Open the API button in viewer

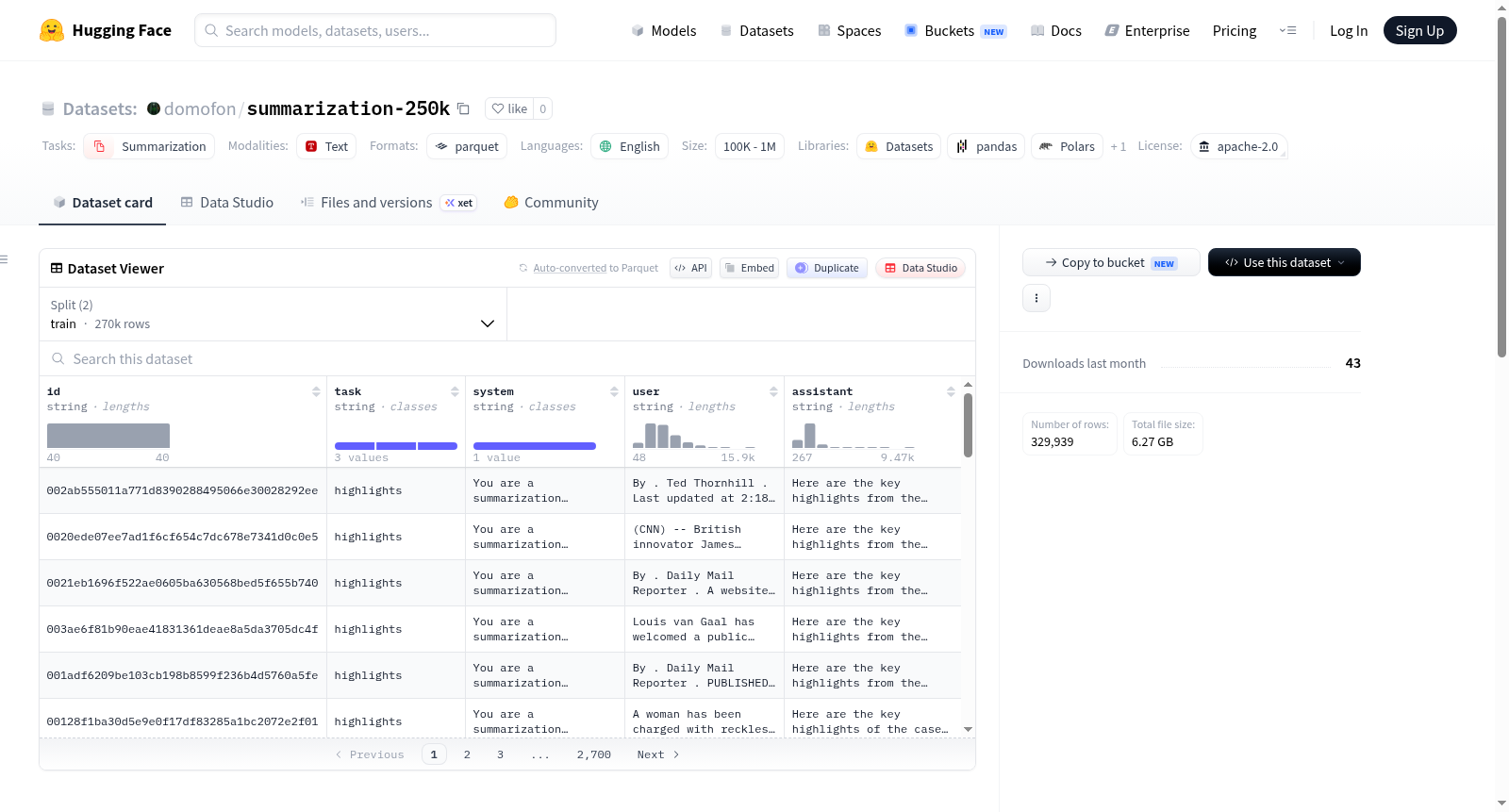pos(690,268)
